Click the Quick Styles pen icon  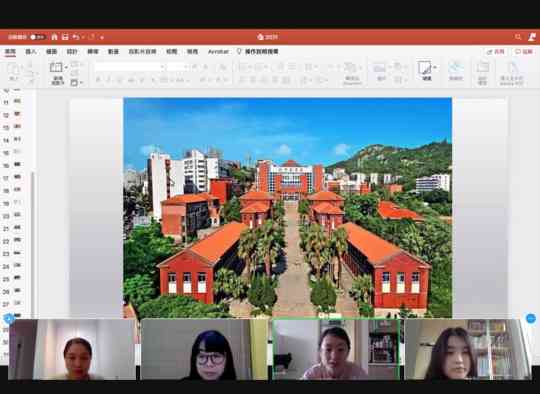425,68
